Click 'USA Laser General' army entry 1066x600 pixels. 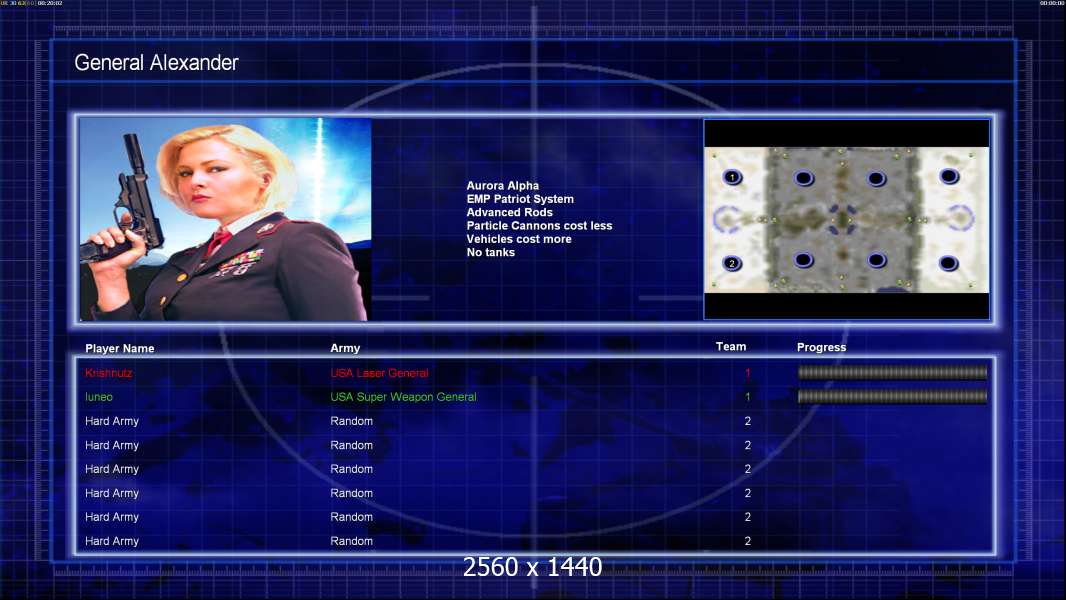(x=379, y=373)
